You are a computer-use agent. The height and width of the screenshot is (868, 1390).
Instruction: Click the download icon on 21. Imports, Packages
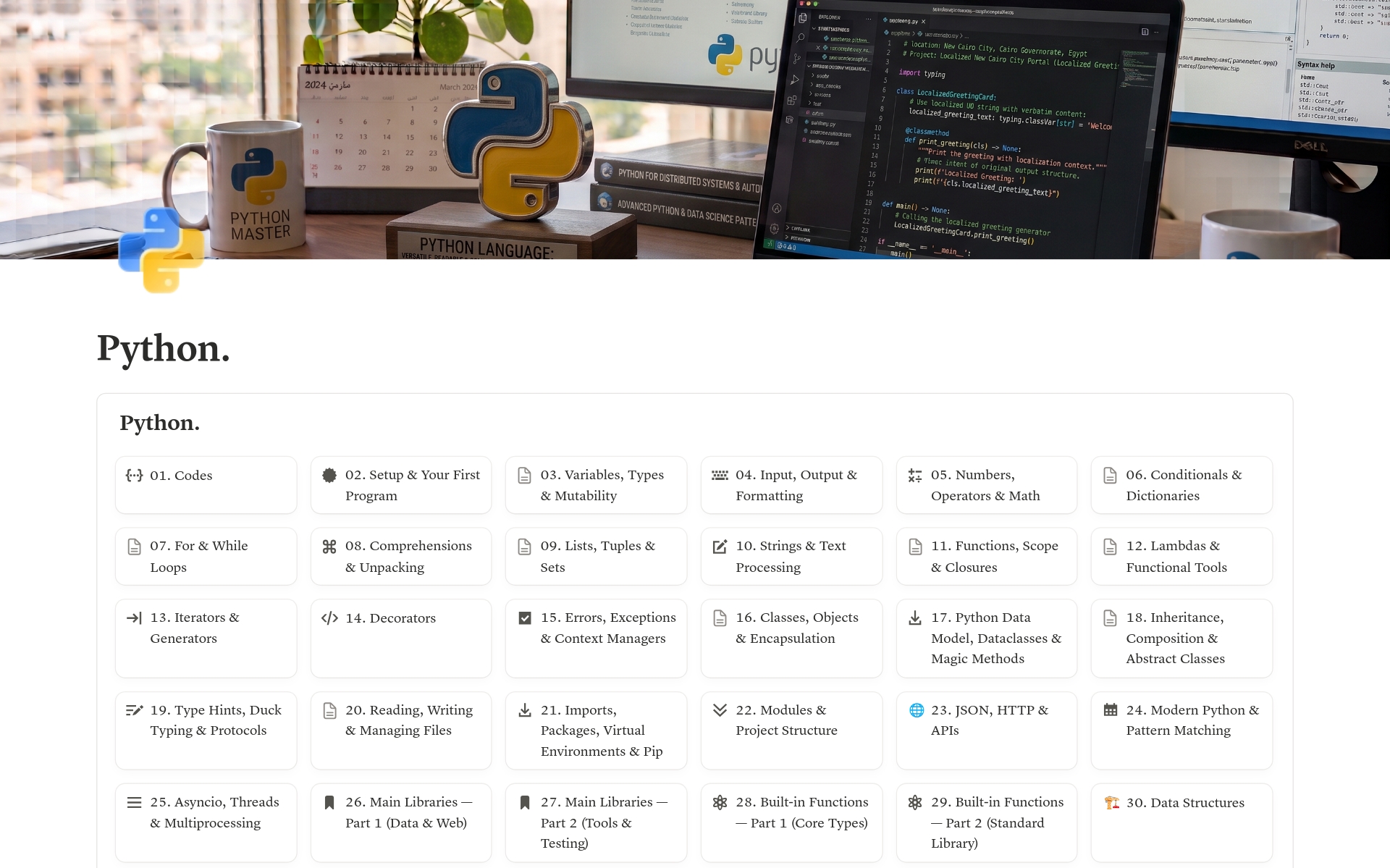coord(525,710)
